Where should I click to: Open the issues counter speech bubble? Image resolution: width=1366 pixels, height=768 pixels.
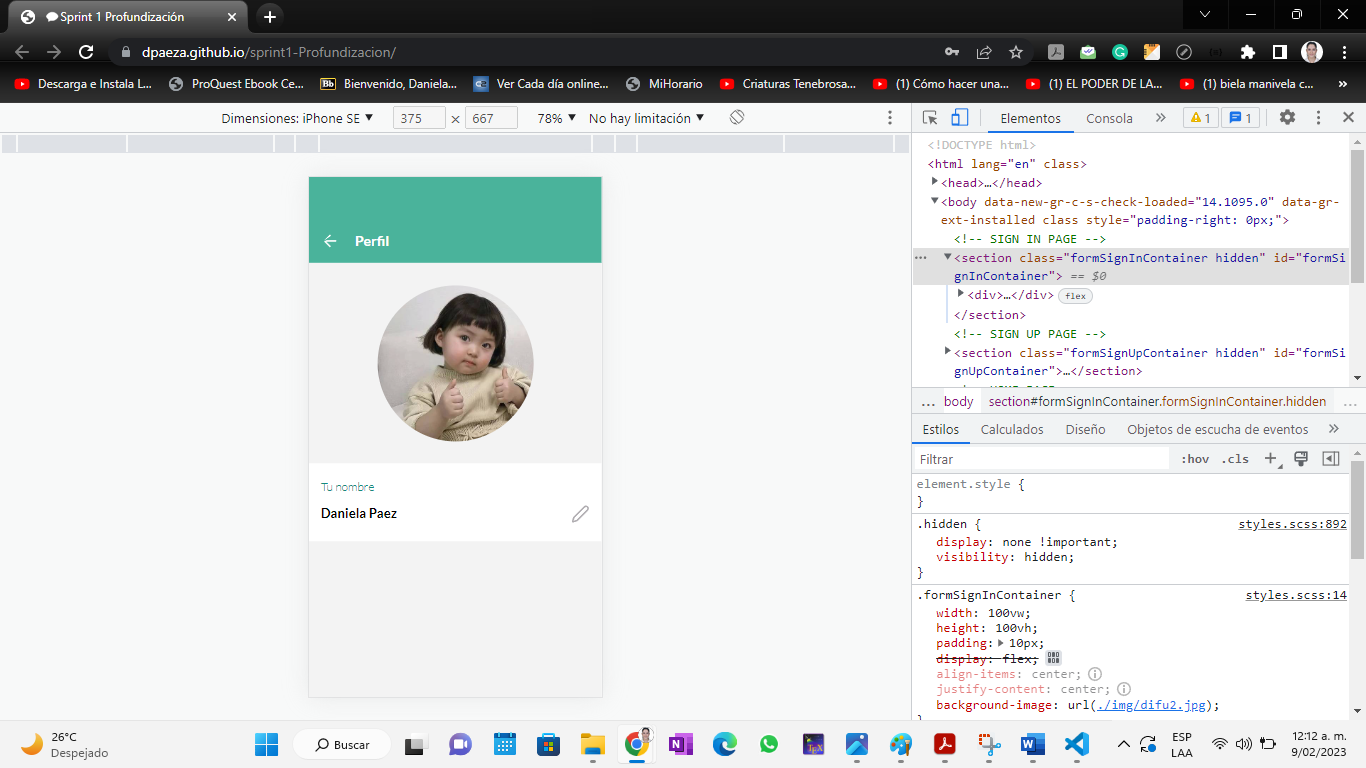(x=1240, y=117)
